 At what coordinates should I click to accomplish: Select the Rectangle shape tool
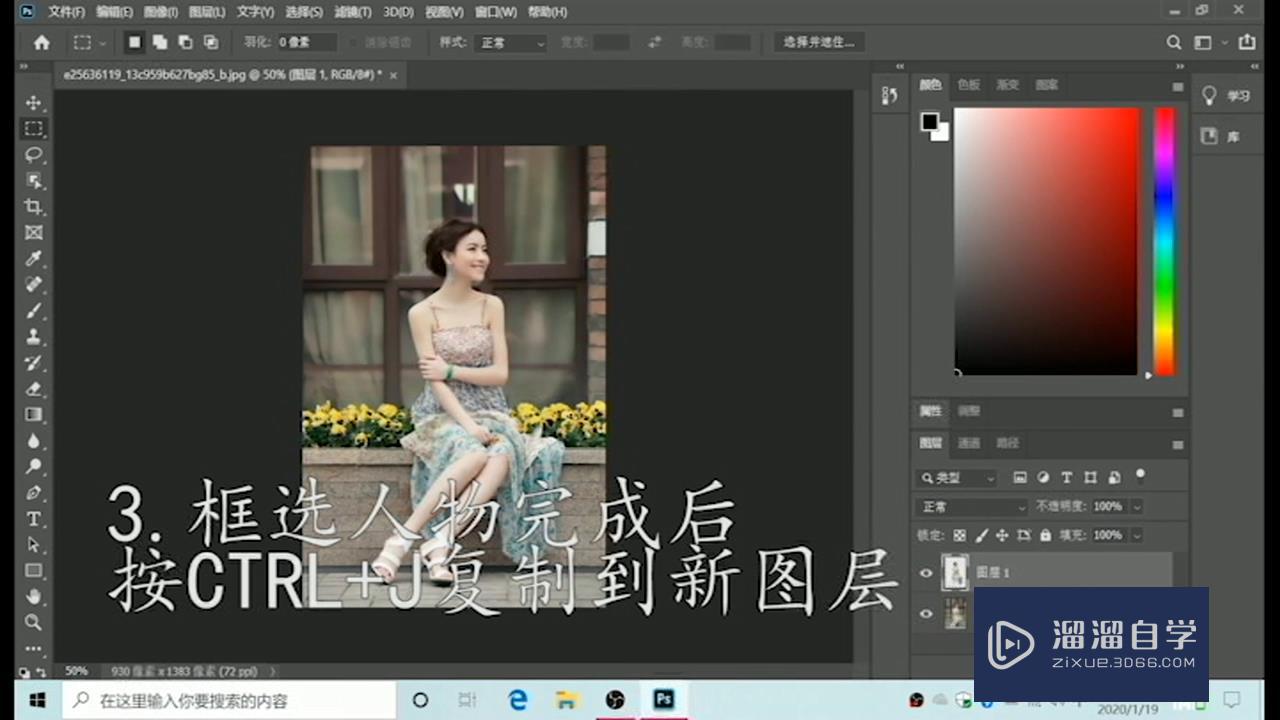pyautogui.click(x=34, y=571)
